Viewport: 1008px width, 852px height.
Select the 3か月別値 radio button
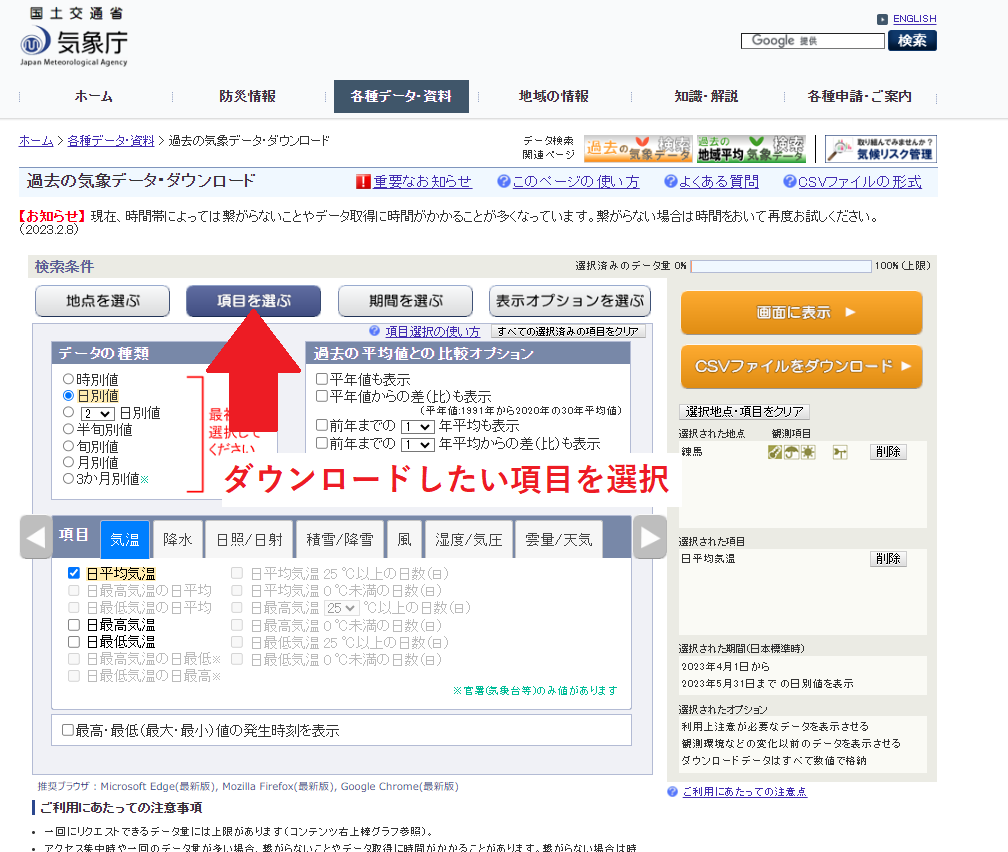coord(69,478)
